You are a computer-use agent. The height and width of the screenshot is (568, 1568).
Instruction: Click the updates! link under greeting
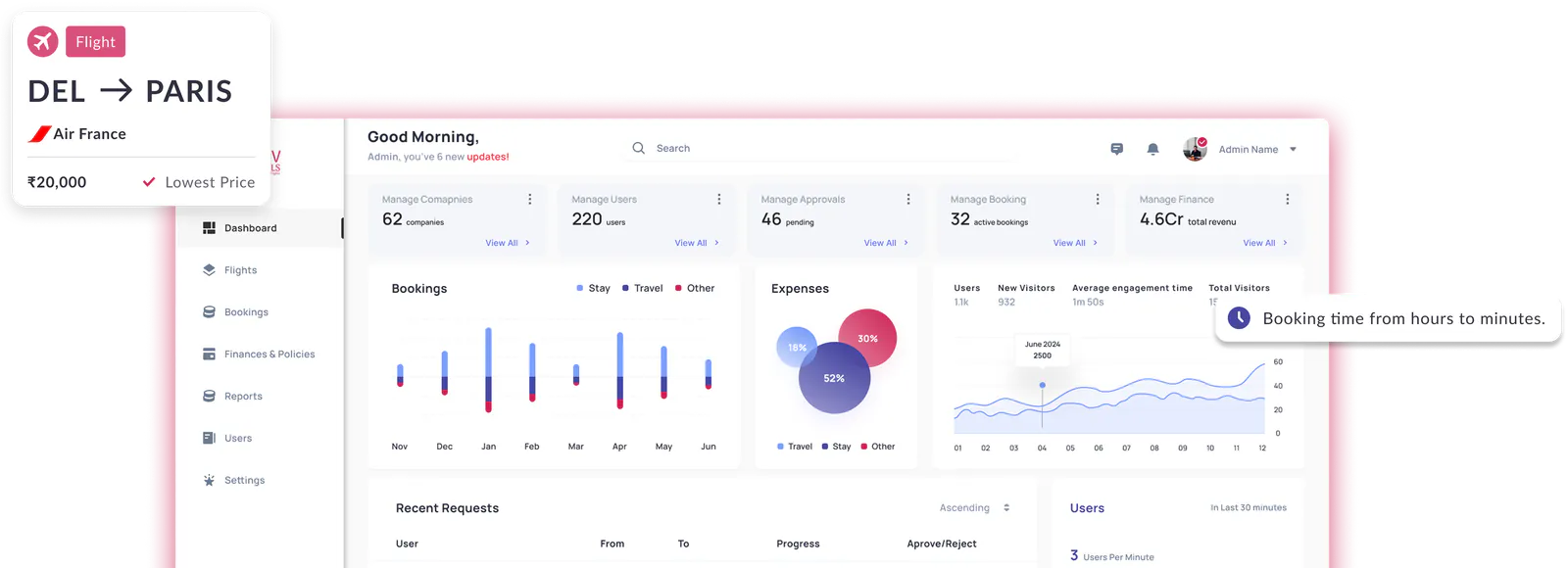tap(488, 157)
